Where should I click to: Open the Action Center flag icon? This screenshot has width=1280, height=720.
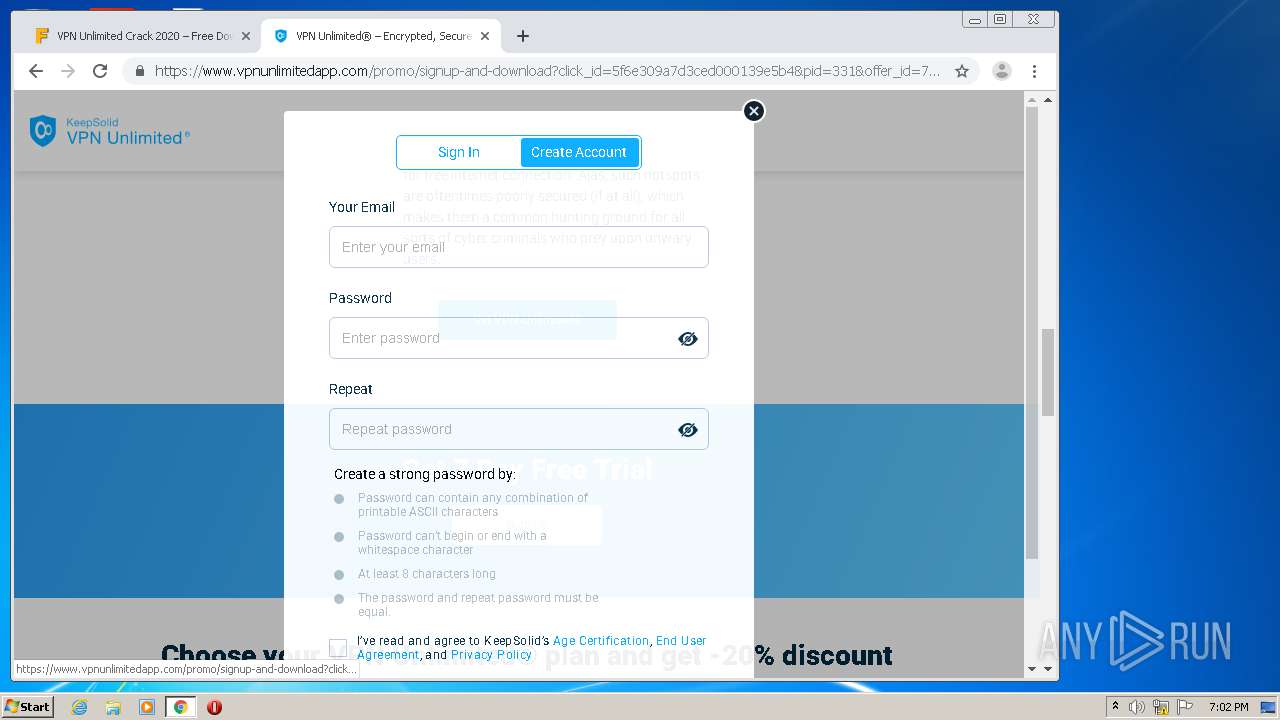1185,707
